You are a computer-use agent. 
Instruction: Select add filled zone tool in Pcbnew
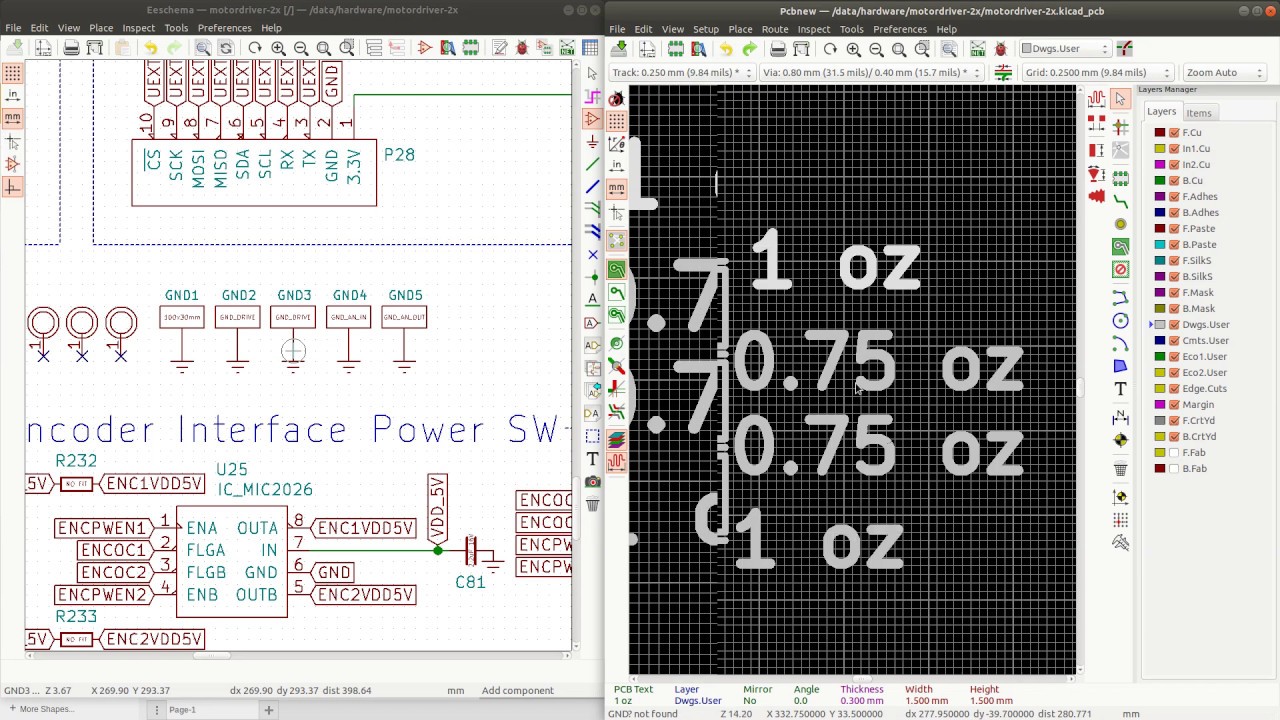[x=1120, y=246]
